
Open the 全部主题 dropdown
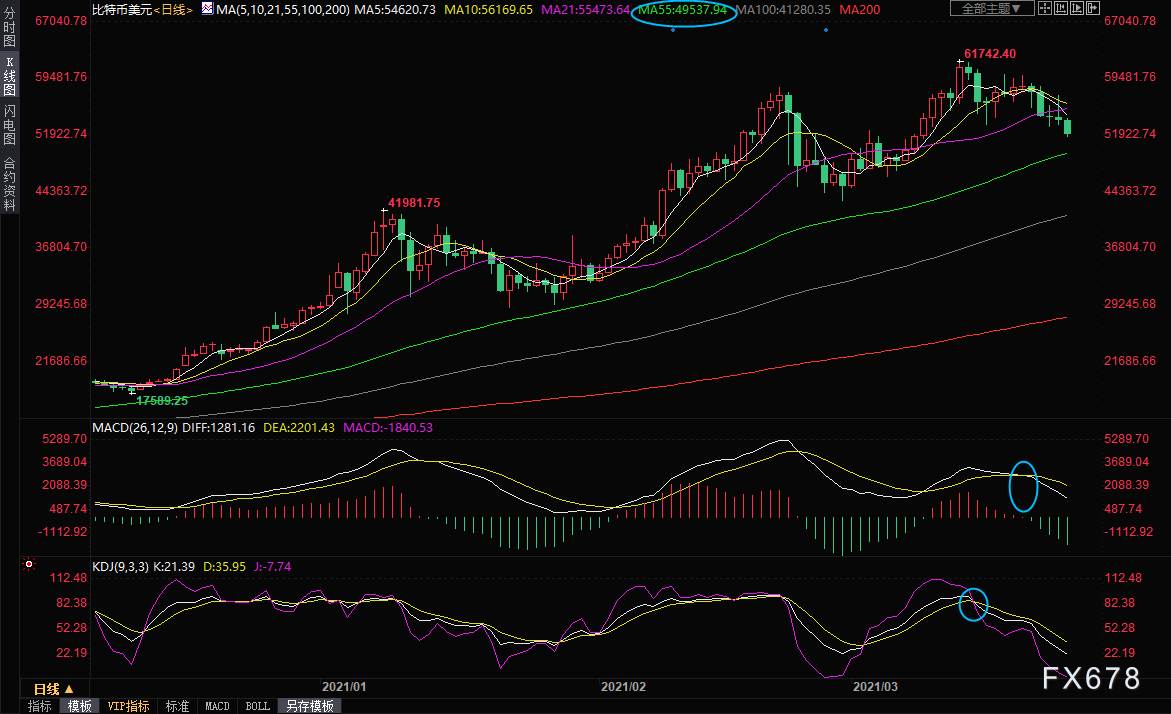991,9
